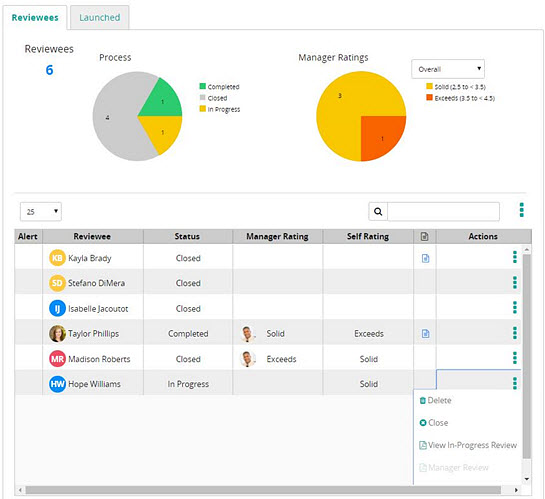Click Madison Roberts reviewee name
The width and height of the screenshot is (545, 499).
click(99, 359)
